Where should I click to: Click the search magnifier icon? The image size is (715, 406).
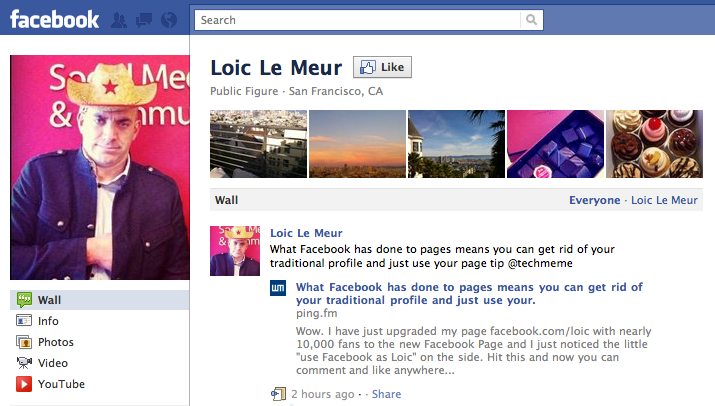point(531,20)
